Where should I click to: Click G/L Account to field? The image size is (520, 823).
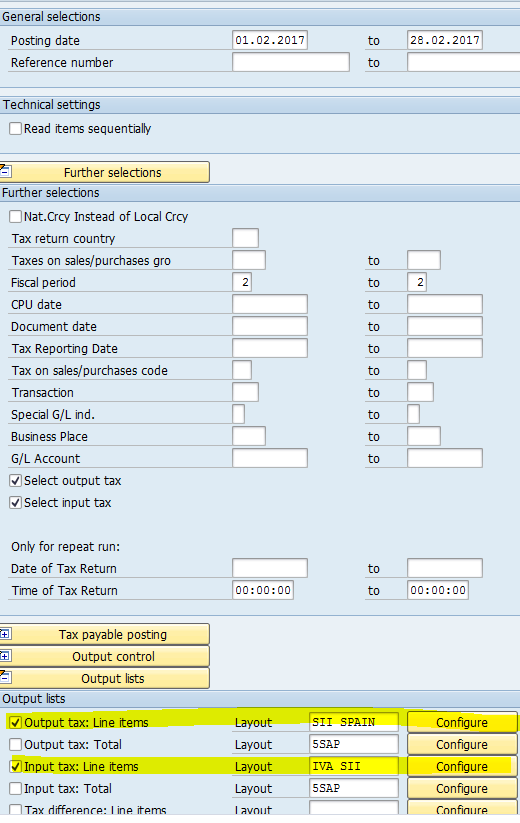pos(444,459)
